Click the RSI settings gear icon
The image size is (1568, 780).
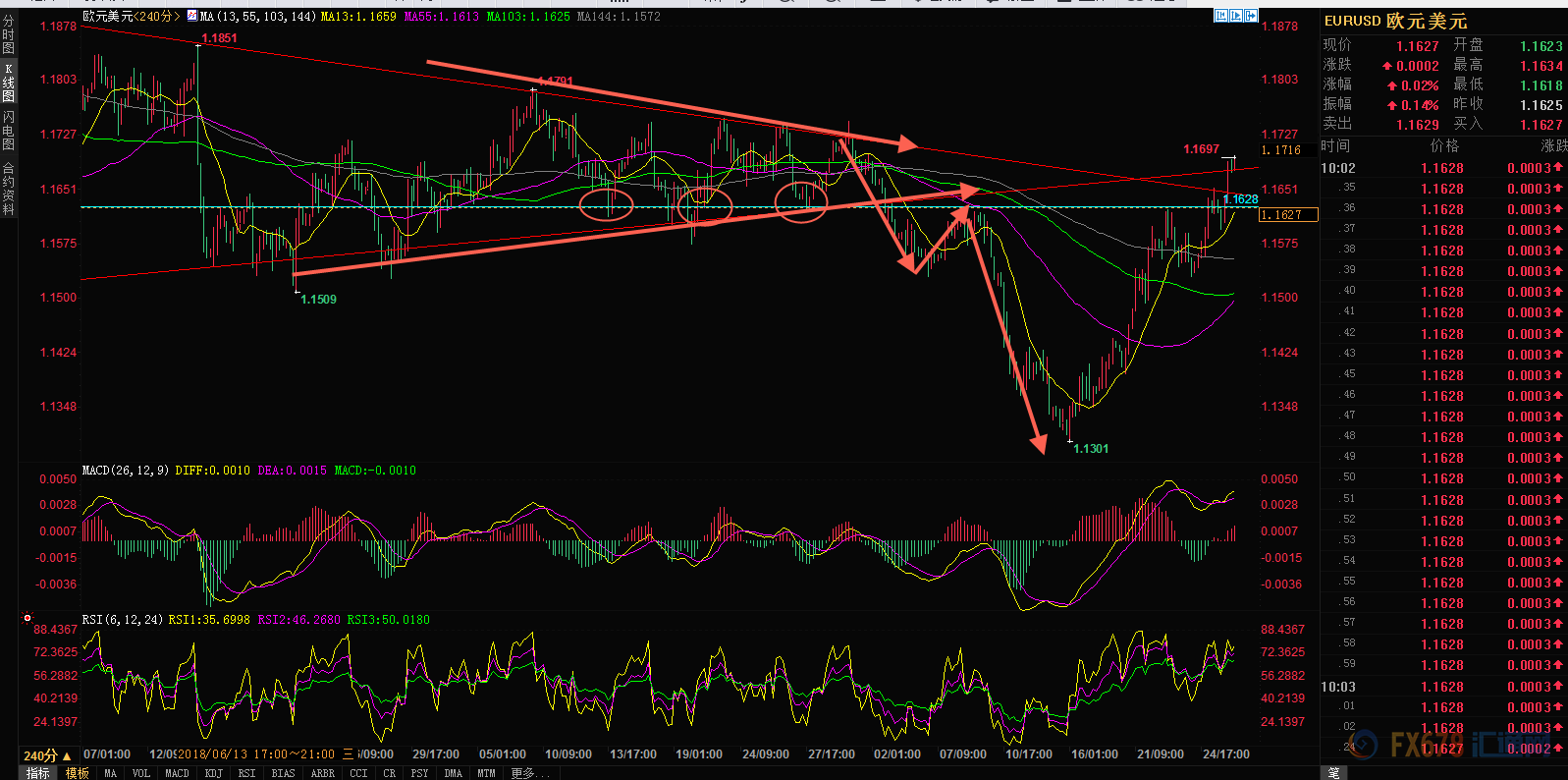[x=27, y=619]
